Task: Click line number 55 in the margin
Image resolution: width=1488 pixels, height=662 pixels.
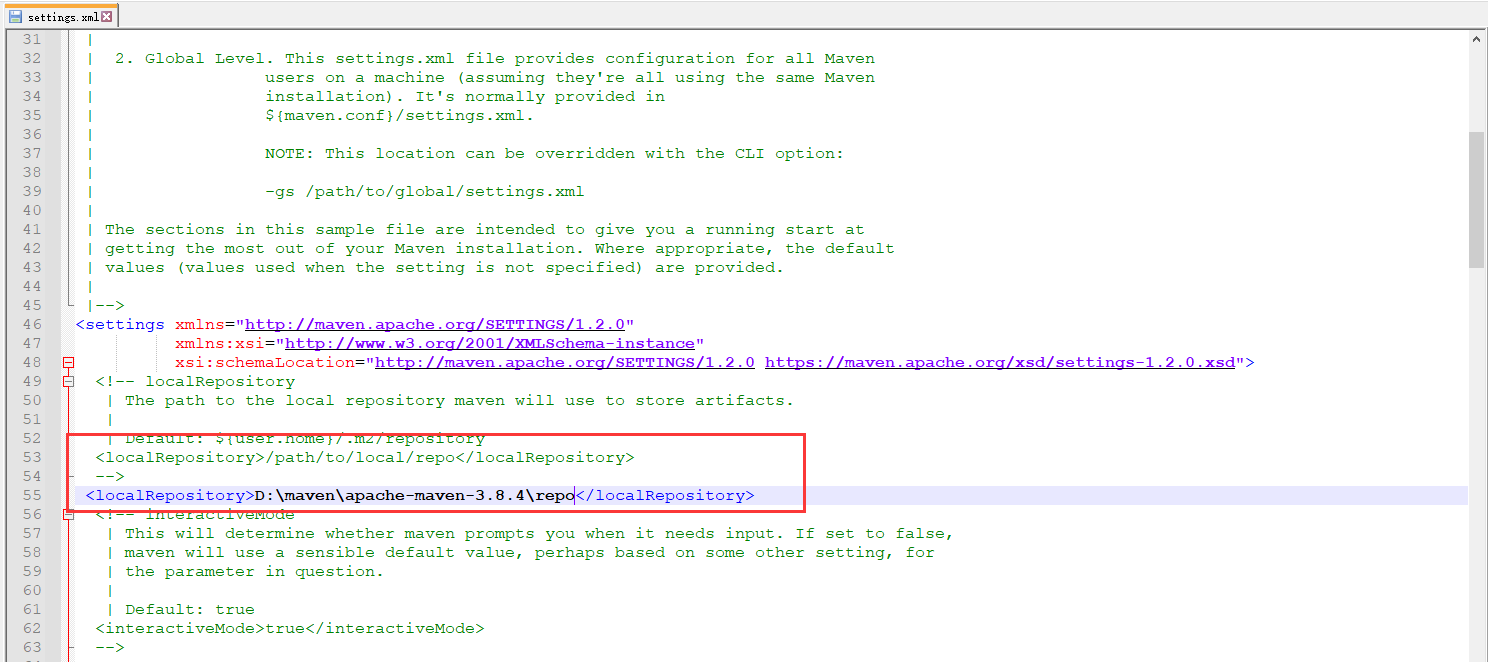Action: point(32,495)
